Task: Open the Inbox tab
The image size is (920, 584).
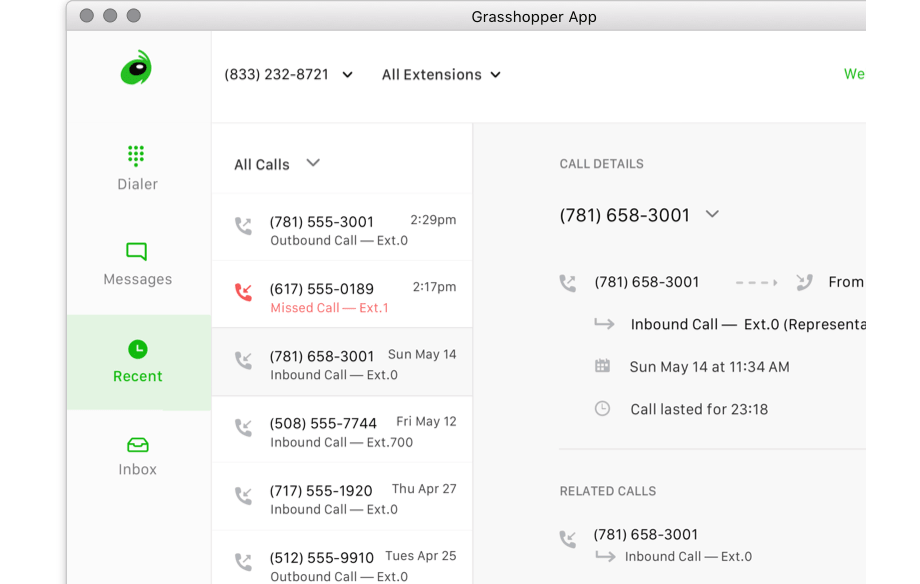Action: (x=137, y=455)
